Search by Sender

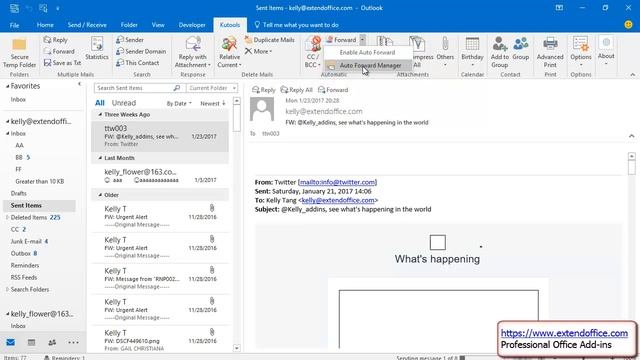(130, 40)
